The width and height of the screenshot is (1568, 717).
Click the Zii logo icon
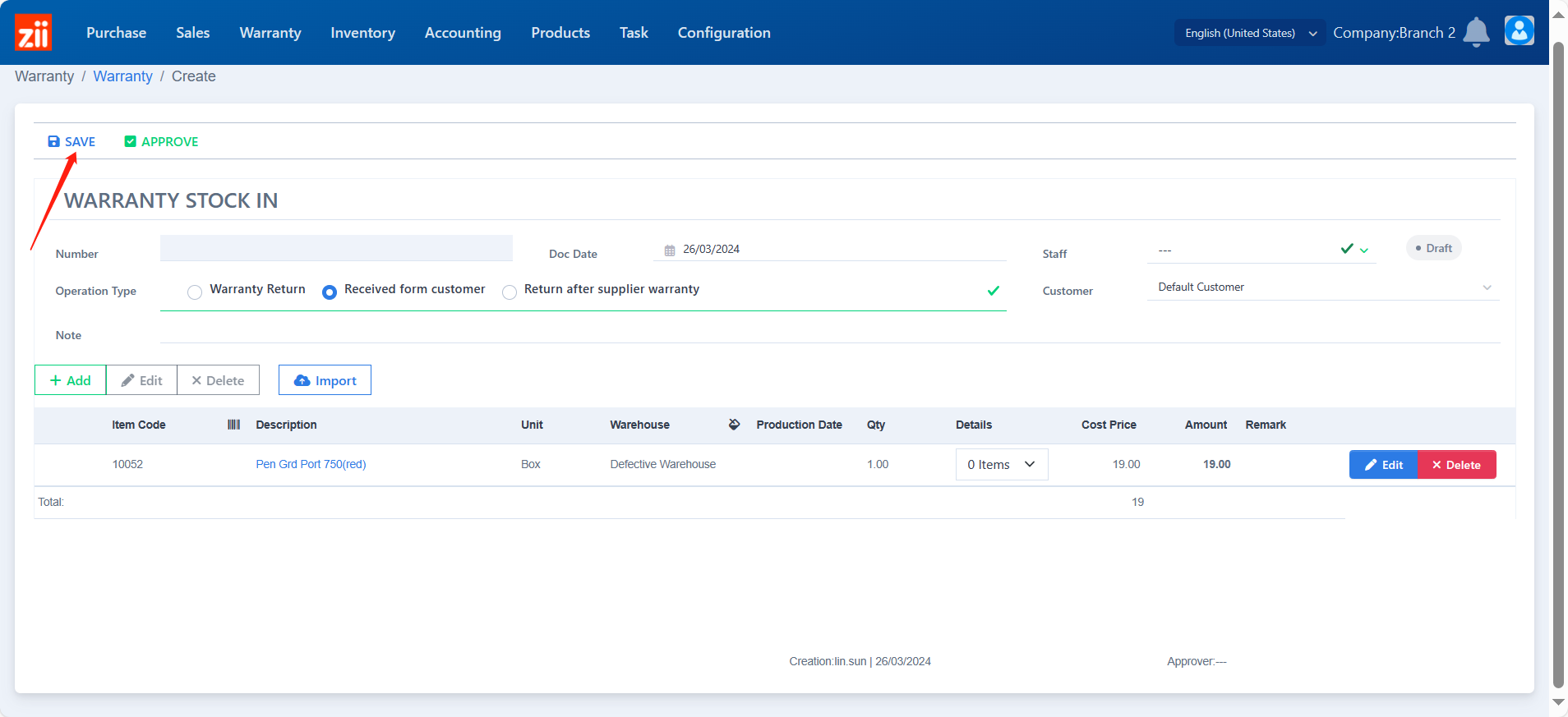point(33,32)
